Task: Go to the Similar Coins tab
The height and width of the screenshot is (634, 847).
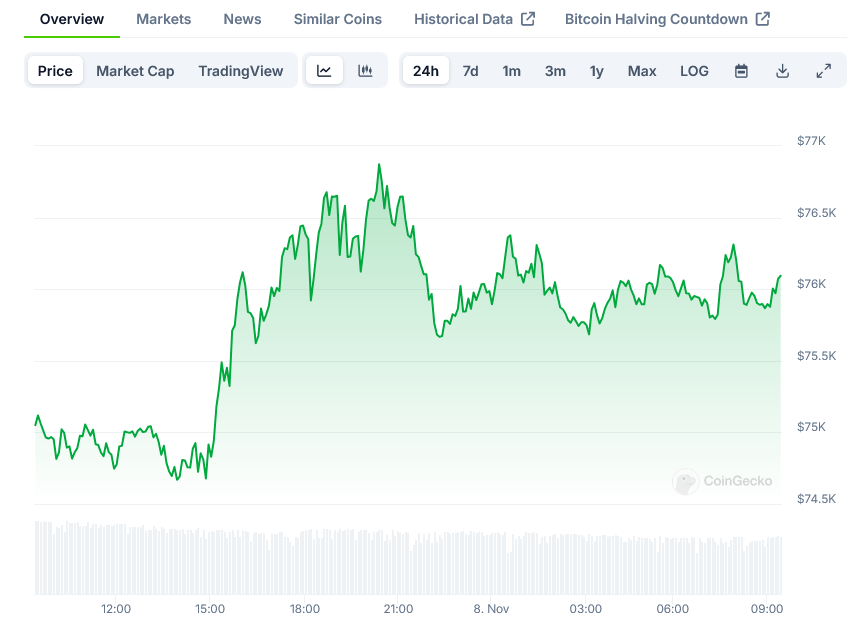Action: tap(339, 19)
